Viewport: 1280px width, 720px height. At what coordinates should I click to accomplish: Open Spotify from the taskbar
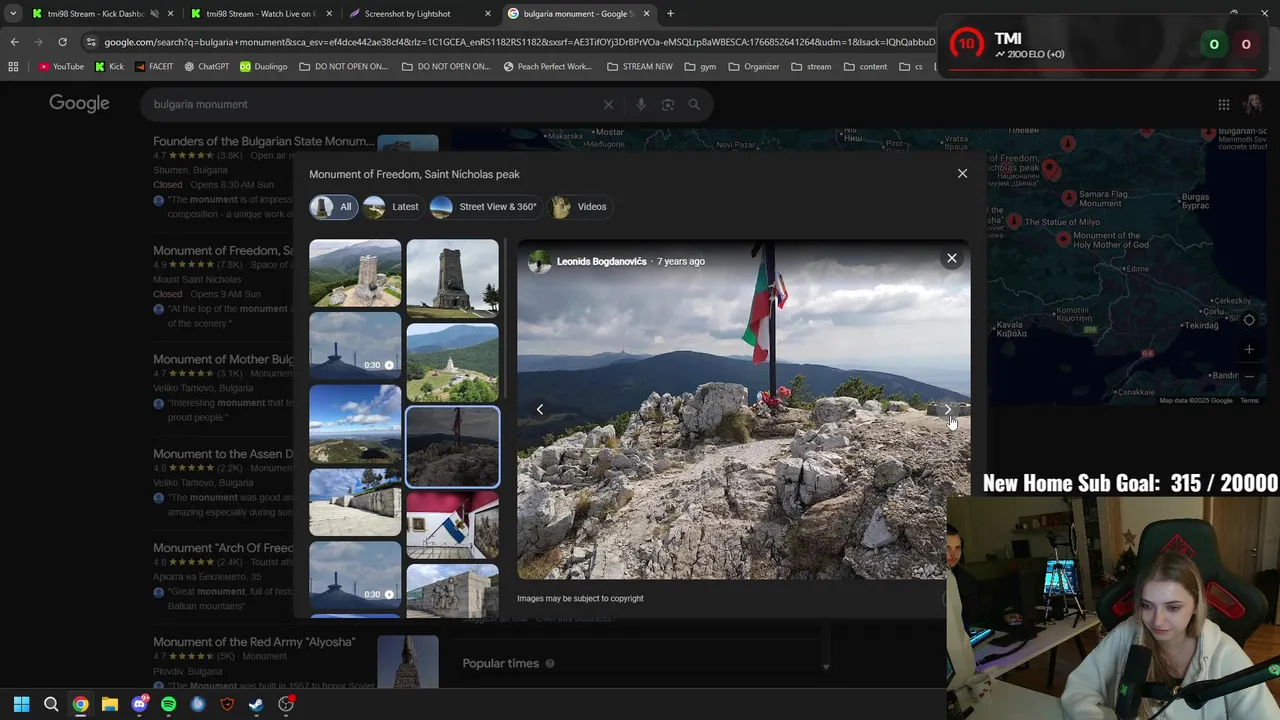[168, 704]
